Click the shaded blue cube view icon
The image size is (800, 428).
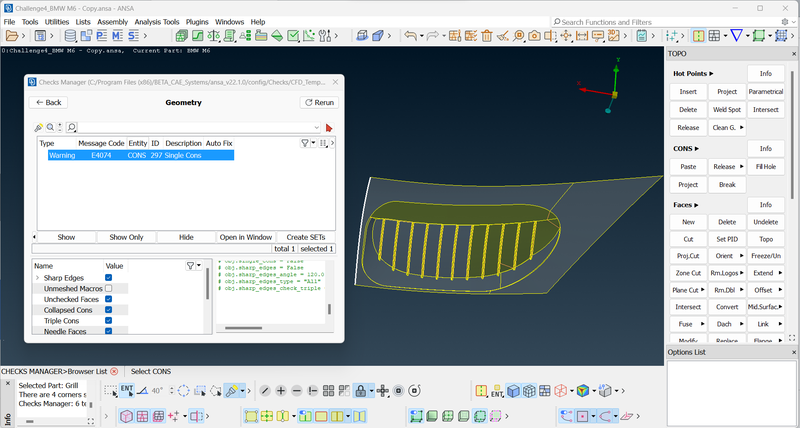tap(513, 391)
